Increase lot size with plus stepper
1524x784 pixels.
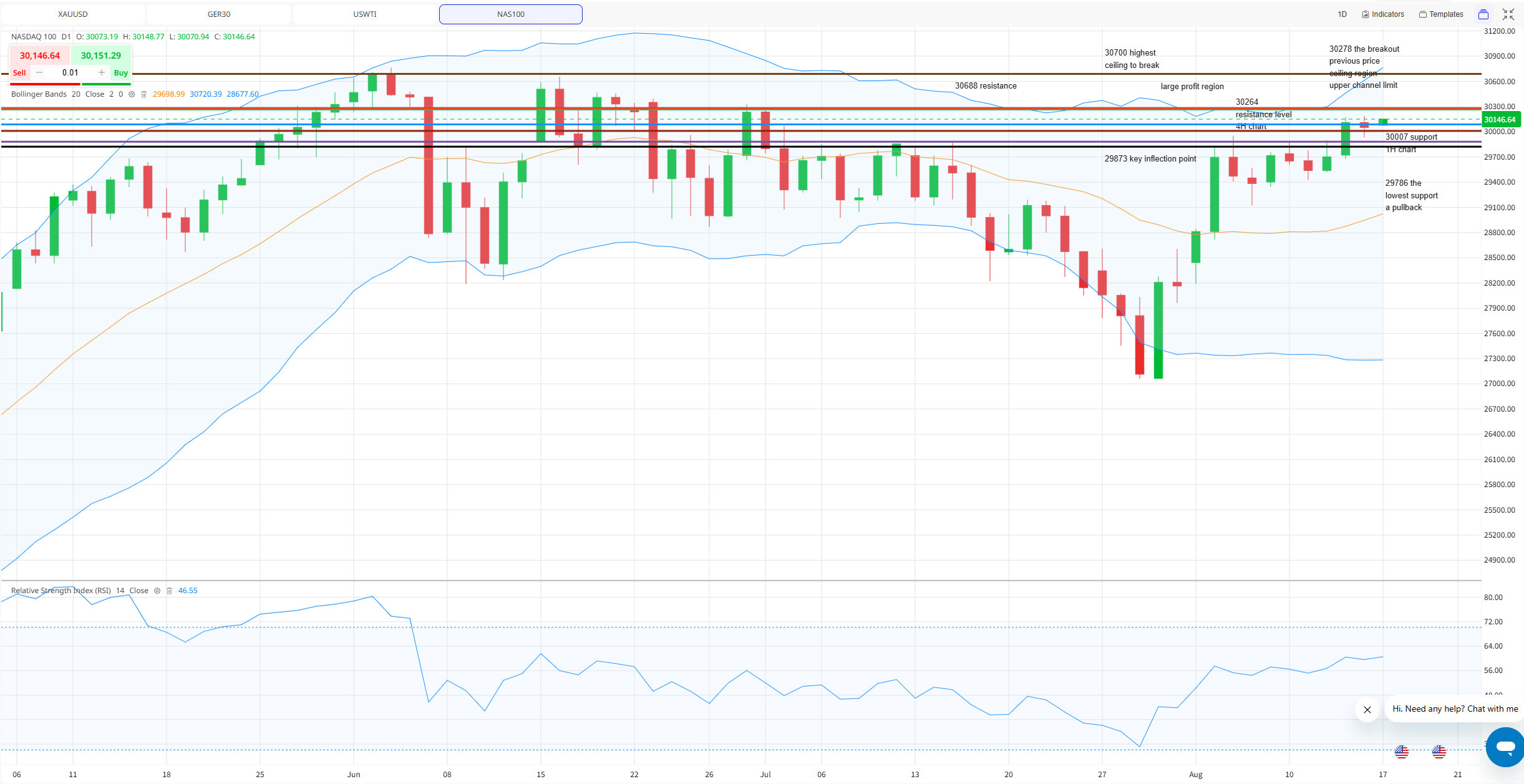tap(102, 72)
